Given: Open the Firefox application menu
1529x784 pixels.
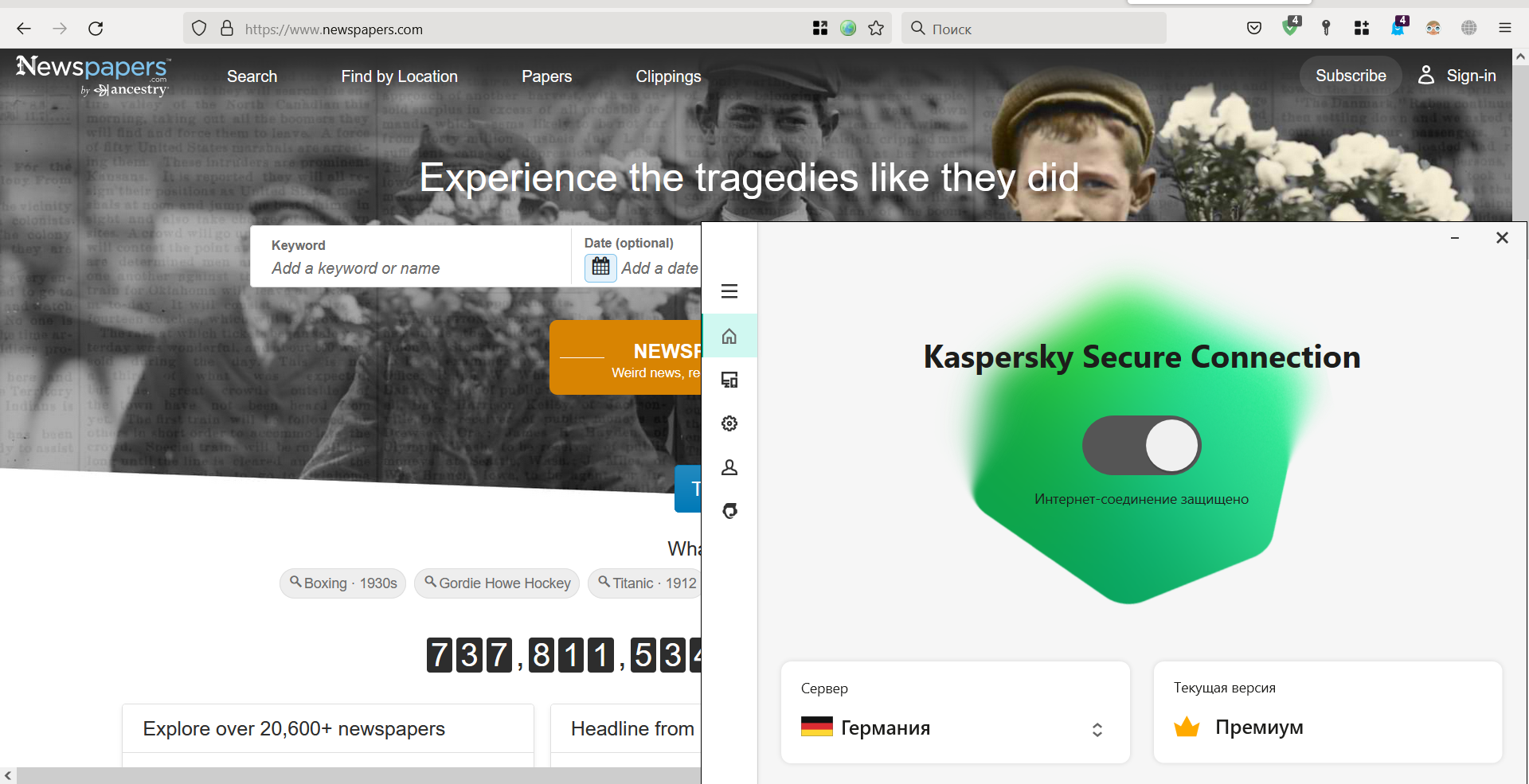Looking at the screenshot, I should pos(1504,29).
